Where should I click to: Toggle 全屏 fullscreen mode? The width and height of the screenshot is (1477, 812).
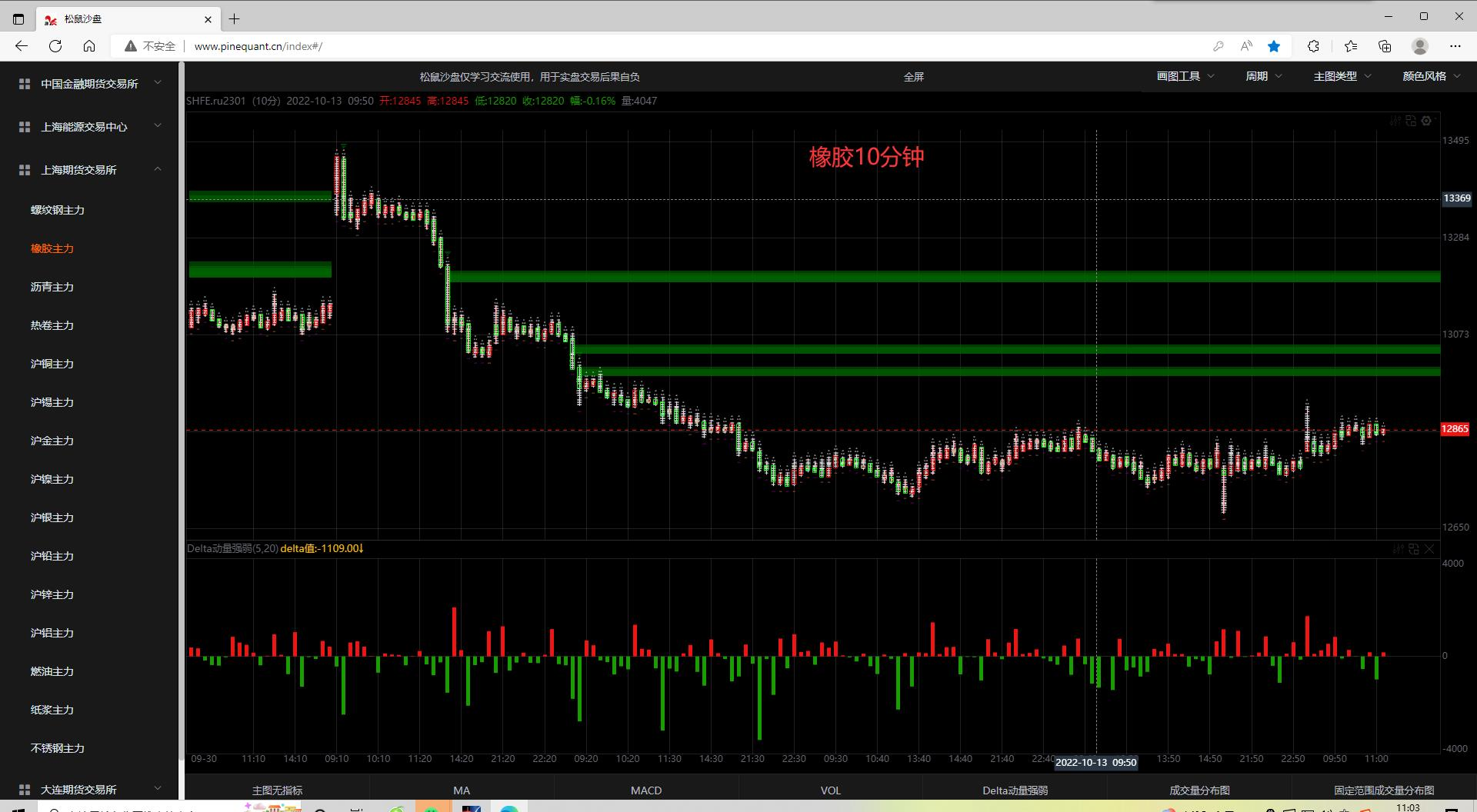[x=914, y=77]
